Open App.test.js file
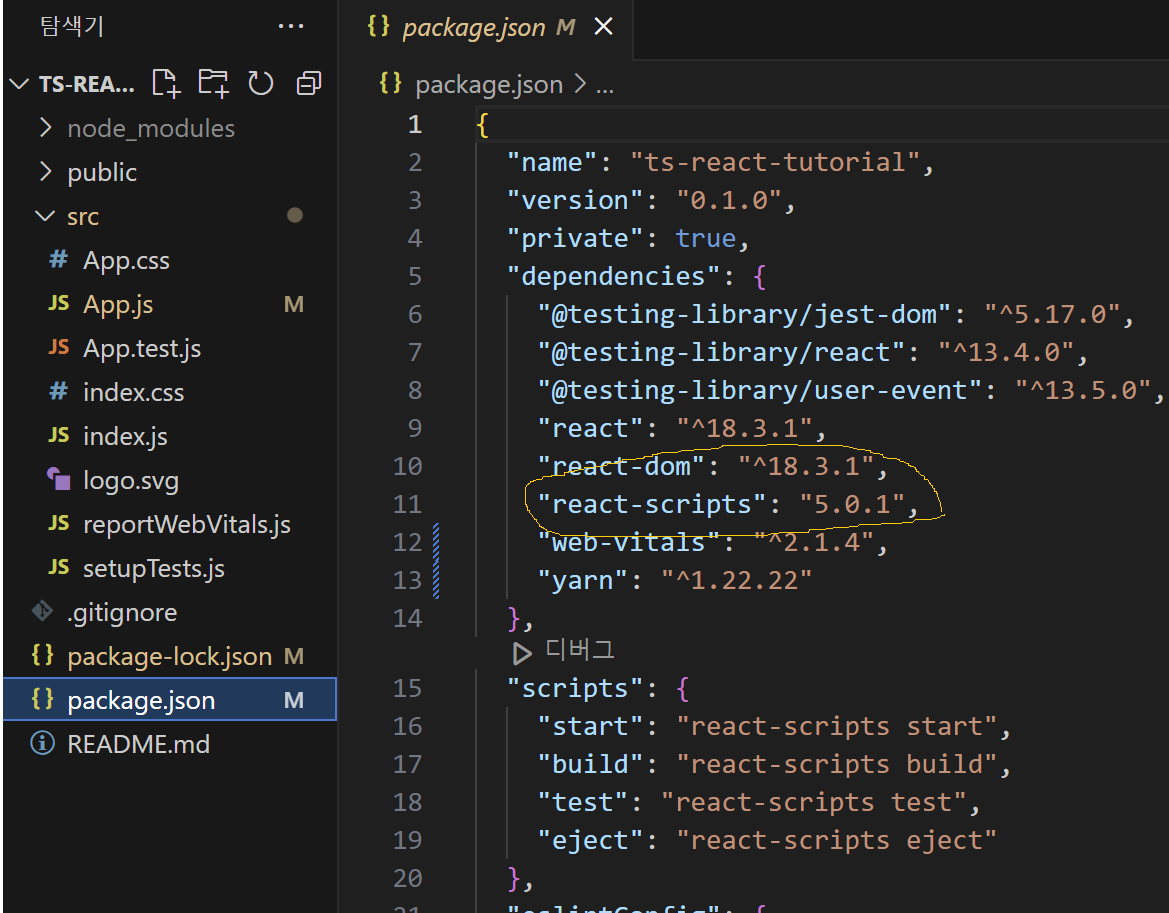 tap(168, 348)
